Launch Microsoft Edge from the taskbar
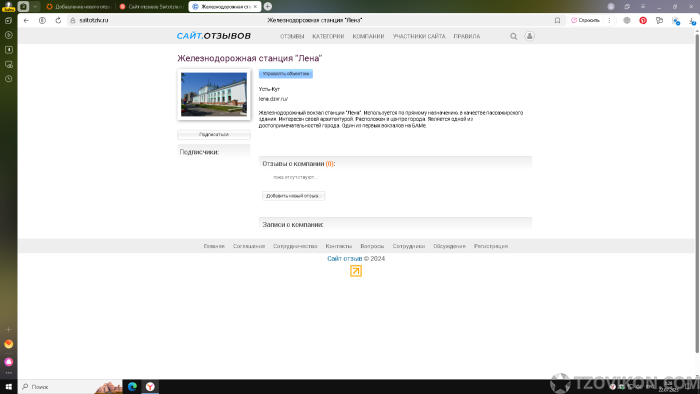This screenshot has height=394, width=700. pyautogui.click(x=132, y=386)
